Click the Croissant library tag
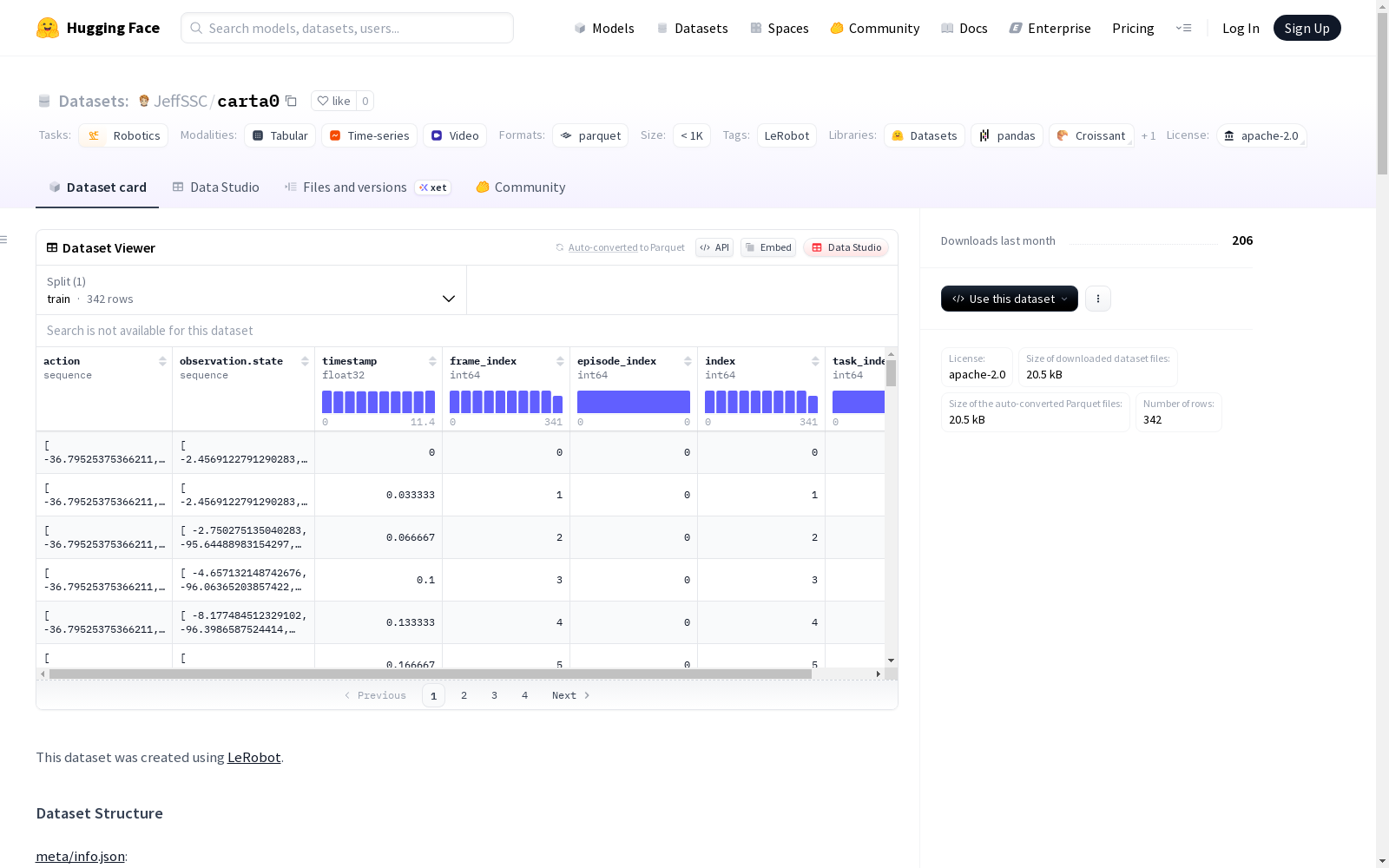Screen dimensions: 1389x868 tap(1091, 135)
